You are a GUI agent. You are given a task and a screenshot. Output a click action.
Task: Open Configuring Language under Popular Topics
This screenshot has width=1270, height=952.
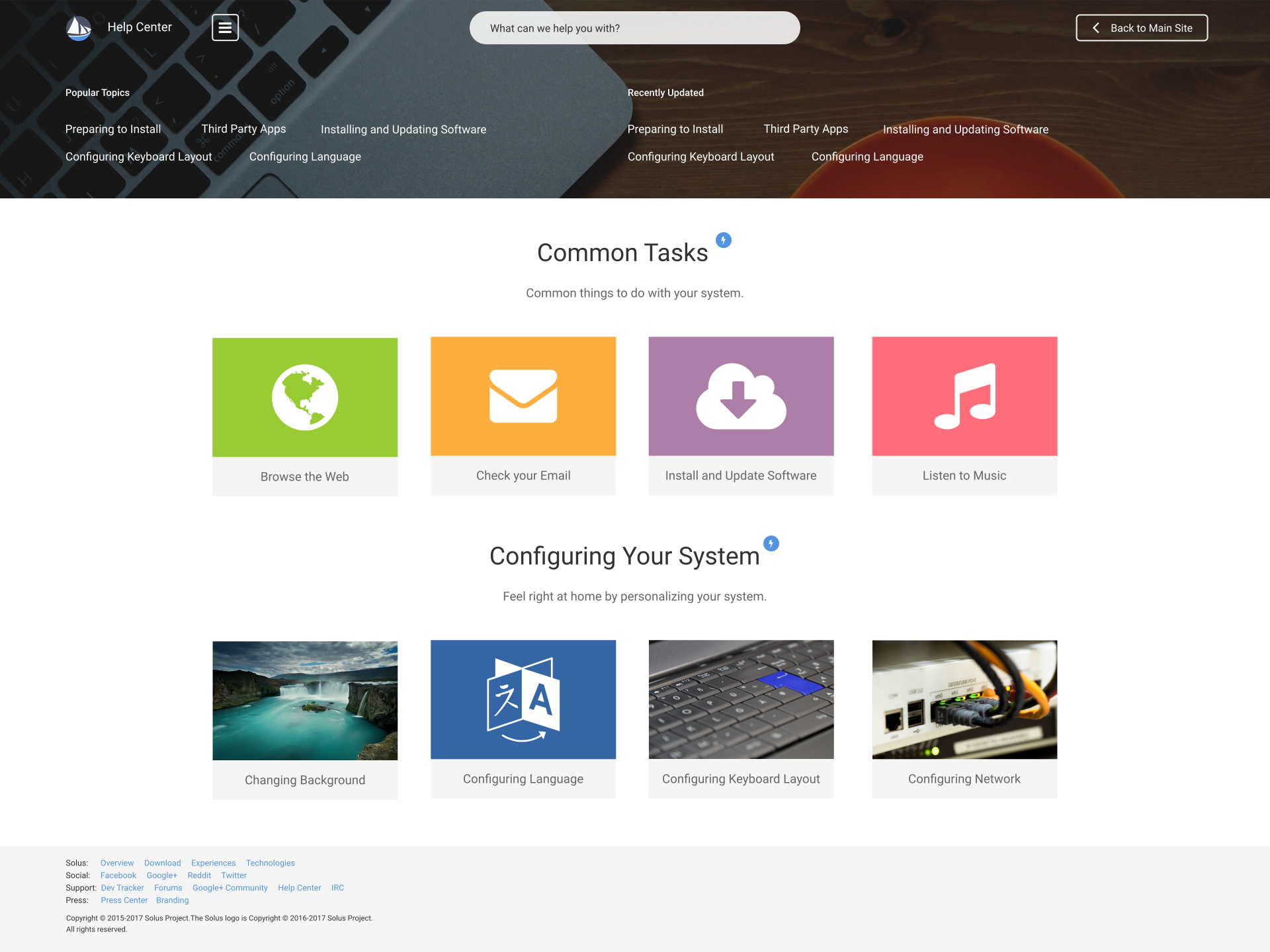[305, 157]
